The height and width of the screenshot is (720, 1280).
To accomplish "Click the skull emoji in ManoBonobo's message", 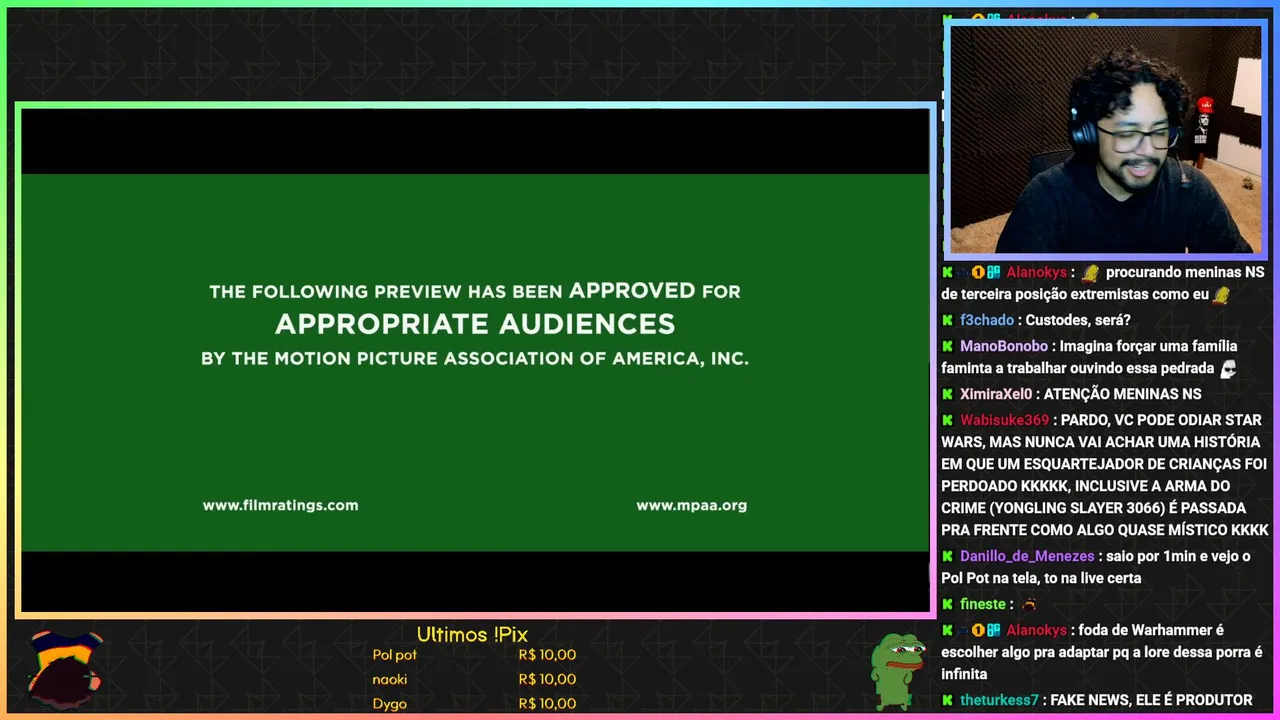I will point(1228,369).
